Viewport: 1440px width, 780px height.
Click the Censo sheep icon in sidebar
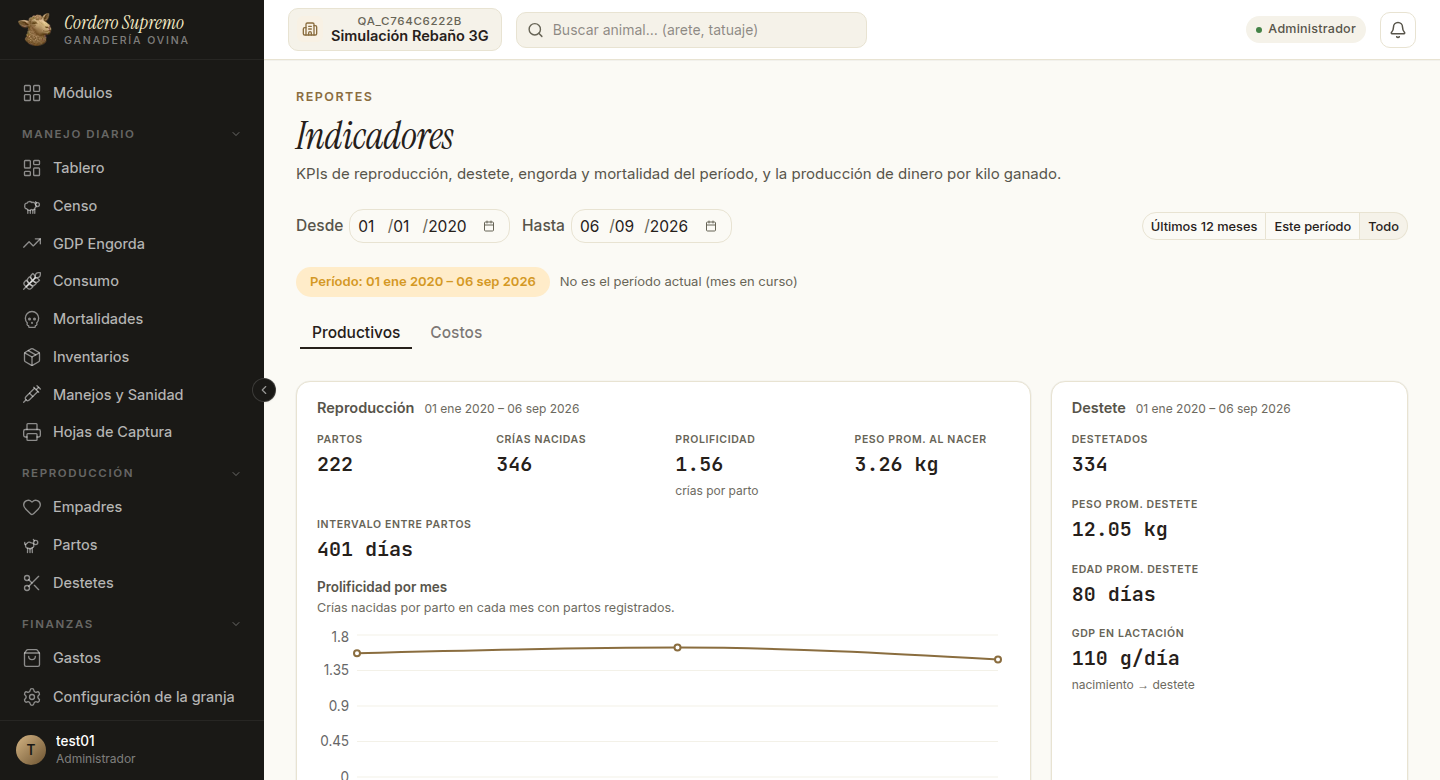[x=32, y=206]
